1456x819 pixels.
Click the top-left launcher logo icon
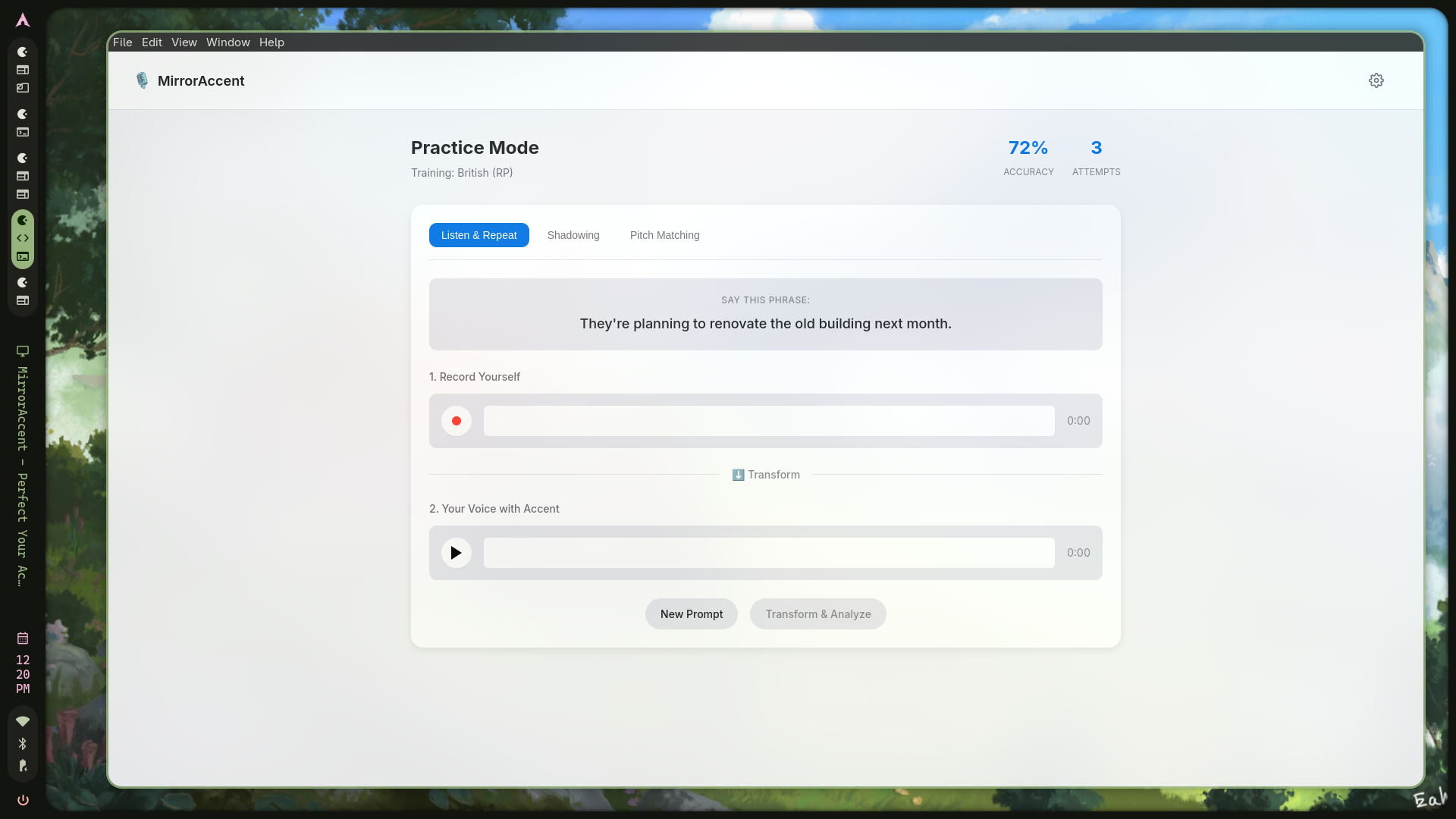(23, 20)
